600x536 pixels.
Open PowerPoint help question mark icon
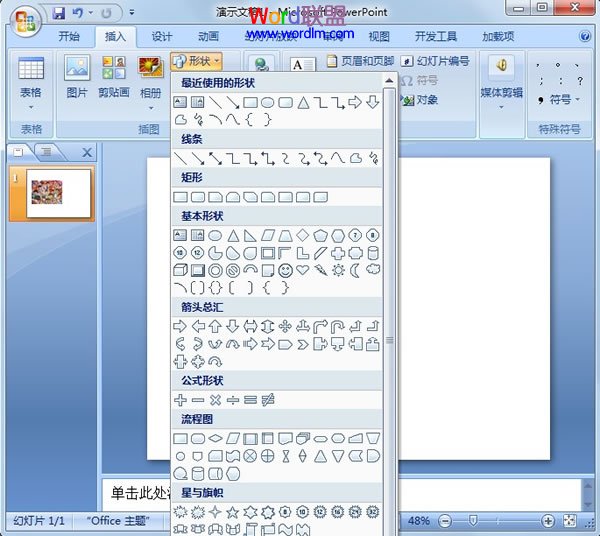(585, 36)
